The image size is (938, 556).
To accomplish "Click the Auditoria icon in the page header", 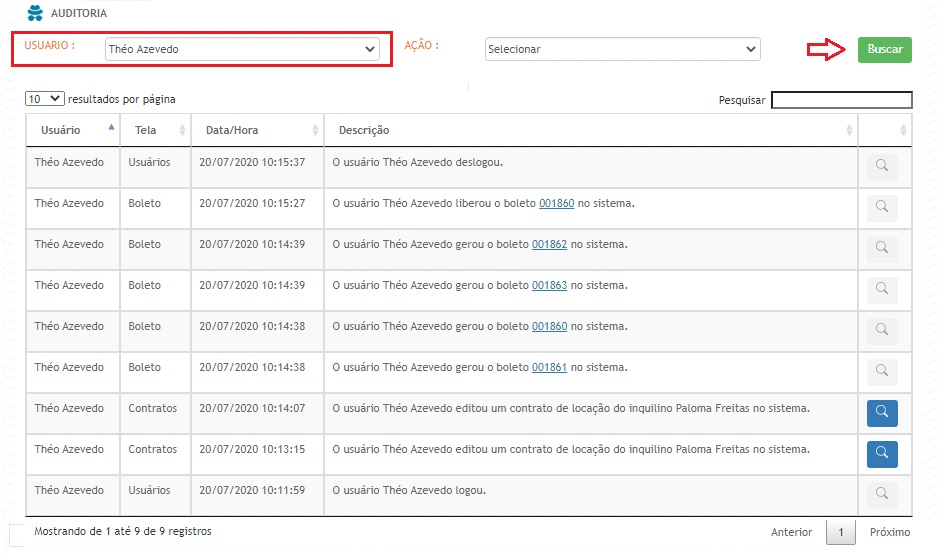I will [35, 14].
